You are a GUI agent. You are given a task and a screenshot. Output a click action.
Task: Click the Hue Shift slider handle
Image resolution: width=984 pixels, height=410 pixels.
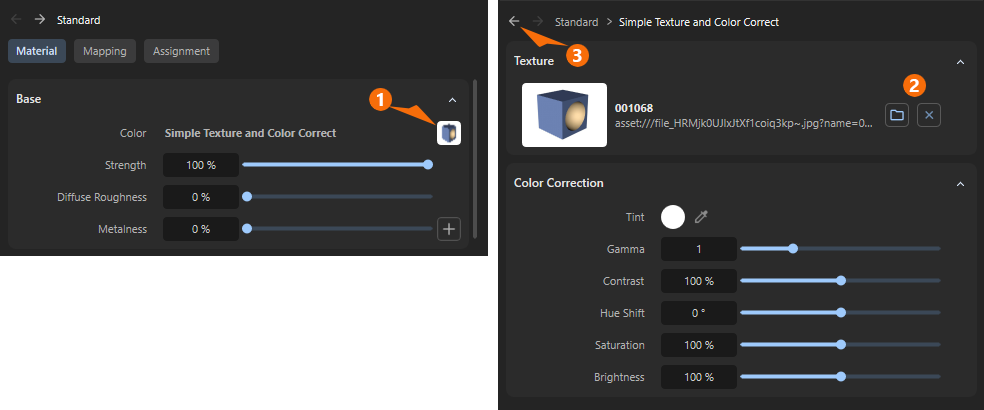[x=842, y=313]
